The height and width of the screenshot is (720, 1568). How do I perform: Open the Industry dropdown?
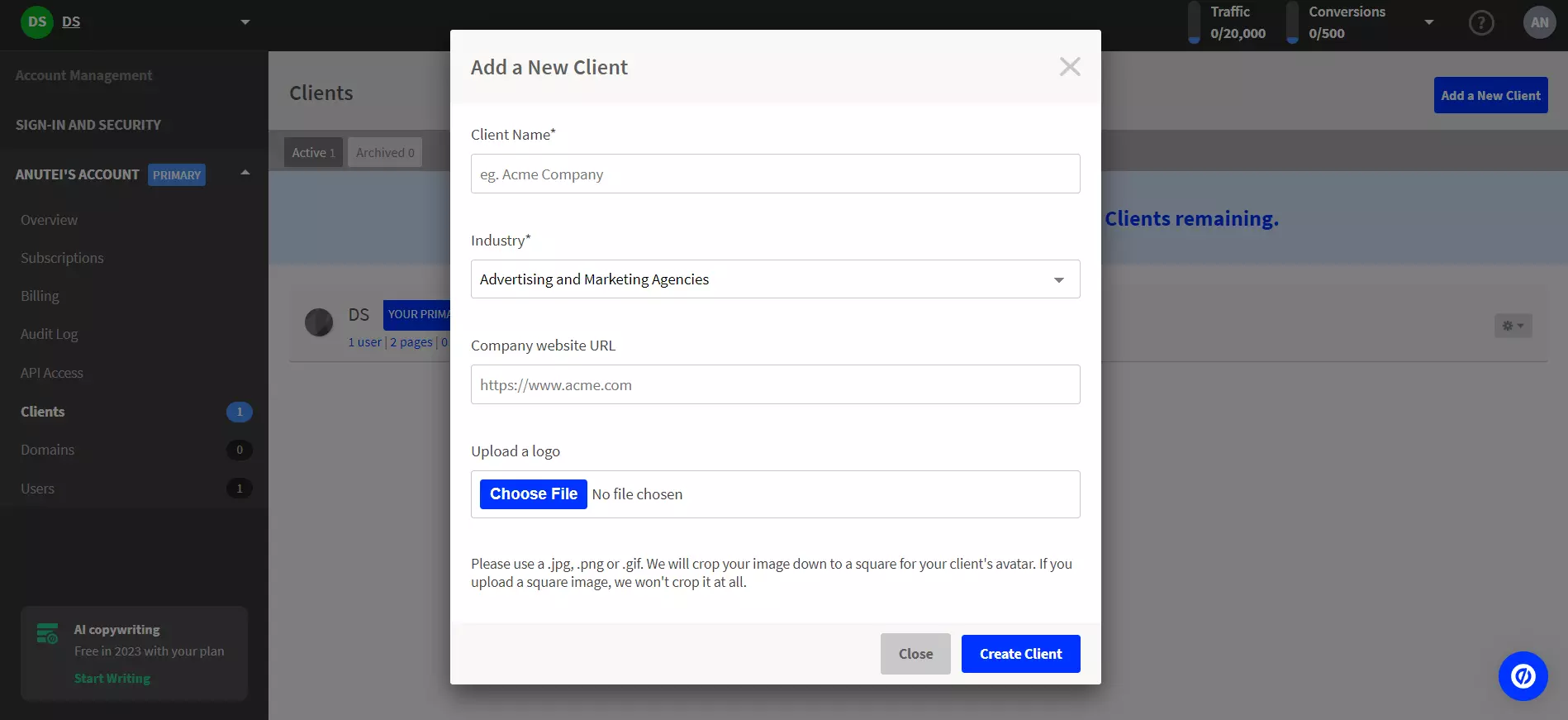(775, 279)
